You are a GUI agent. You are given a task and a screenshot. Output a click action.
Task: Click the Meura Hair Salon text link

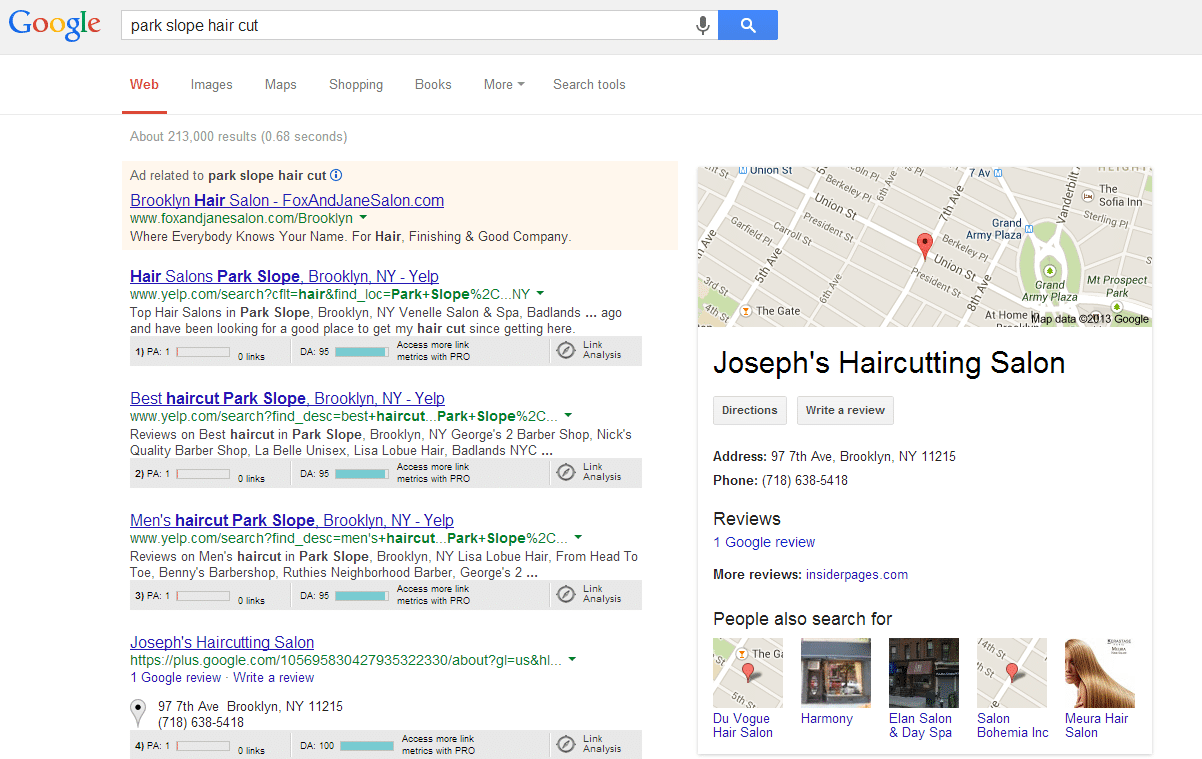[1096, 725]
